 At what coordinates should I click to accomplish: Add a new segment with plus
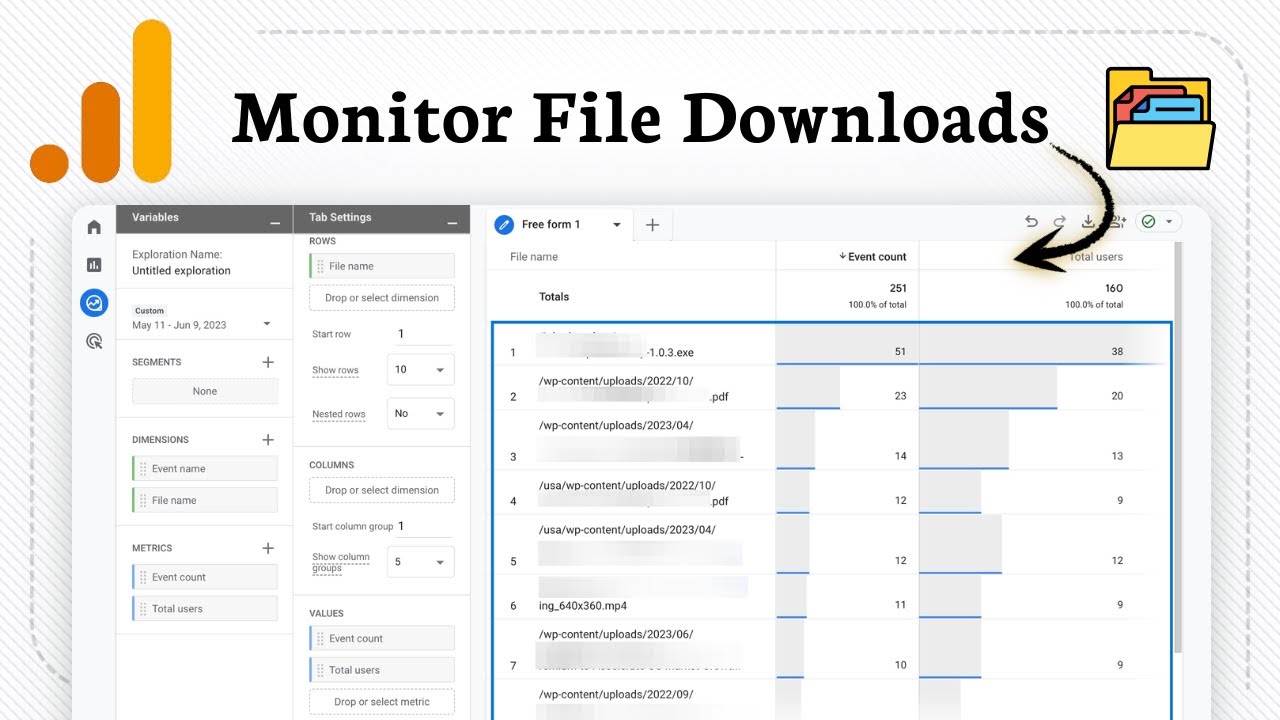point(268,362)
